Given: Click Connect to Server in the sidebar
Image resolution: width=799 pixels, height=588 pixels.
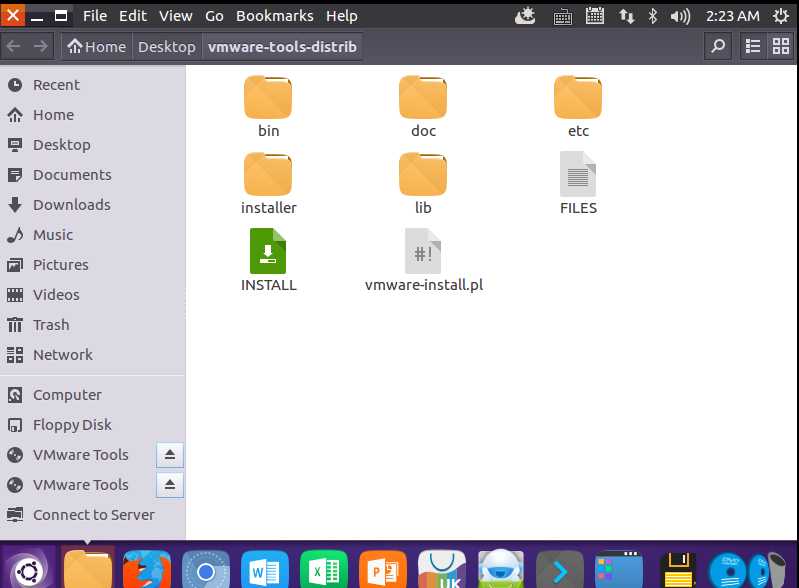Looking at the screenshot, I should coord(92,515).
